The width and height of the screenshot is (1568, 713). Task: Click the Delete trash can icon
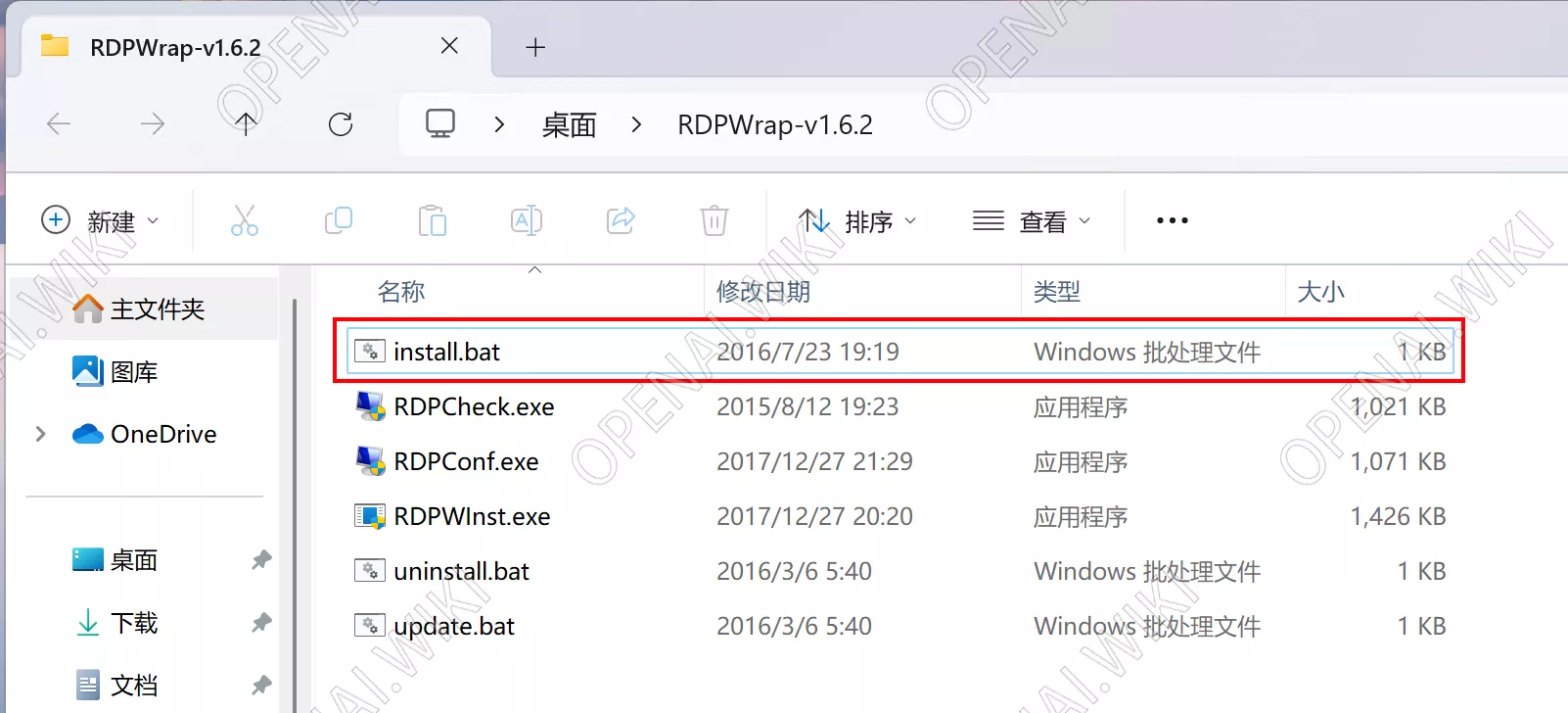point(715,220)
